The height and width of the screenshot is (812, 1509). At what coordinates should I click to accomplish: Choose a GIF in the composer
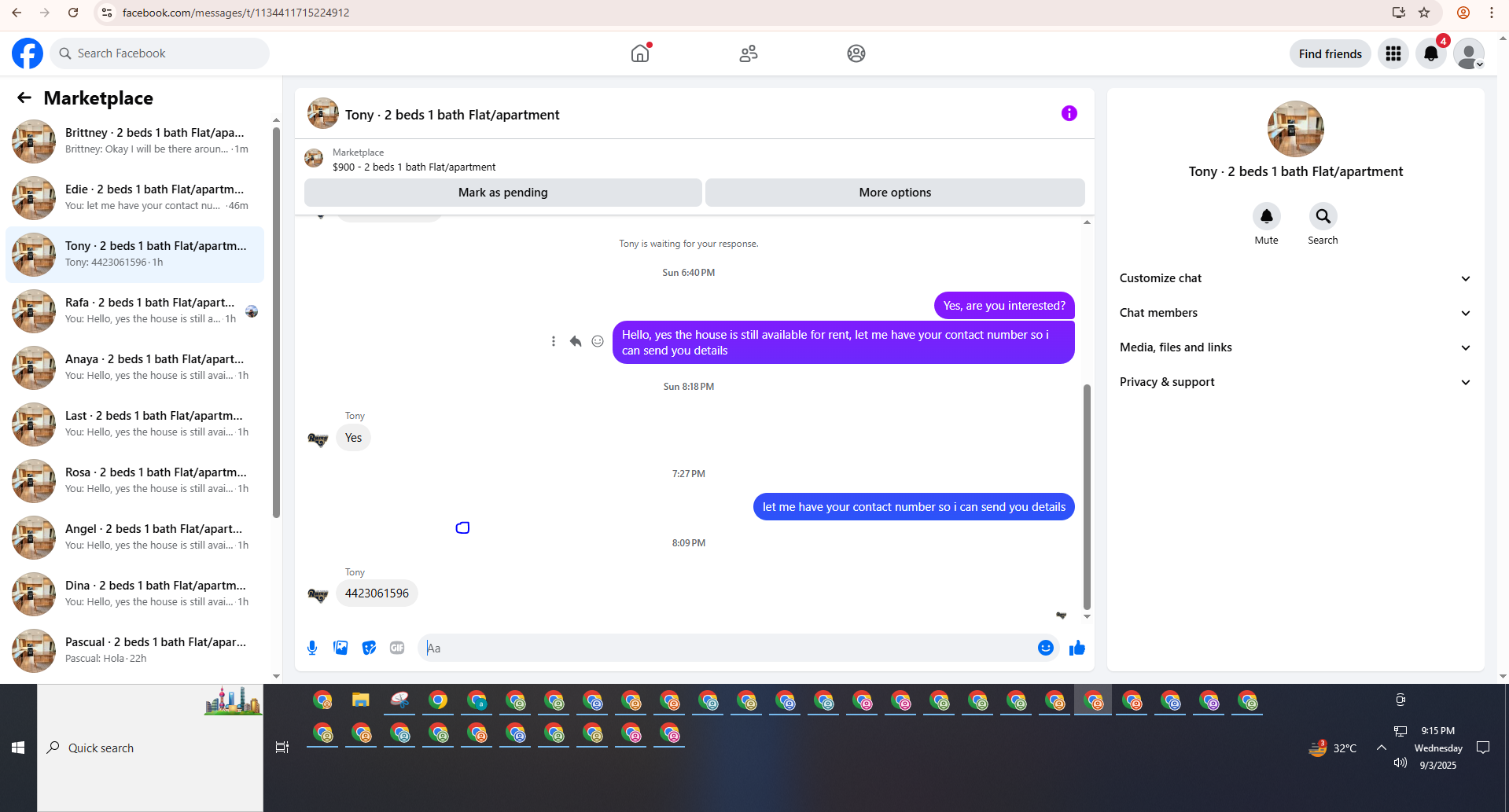click(x=397, y=648)
